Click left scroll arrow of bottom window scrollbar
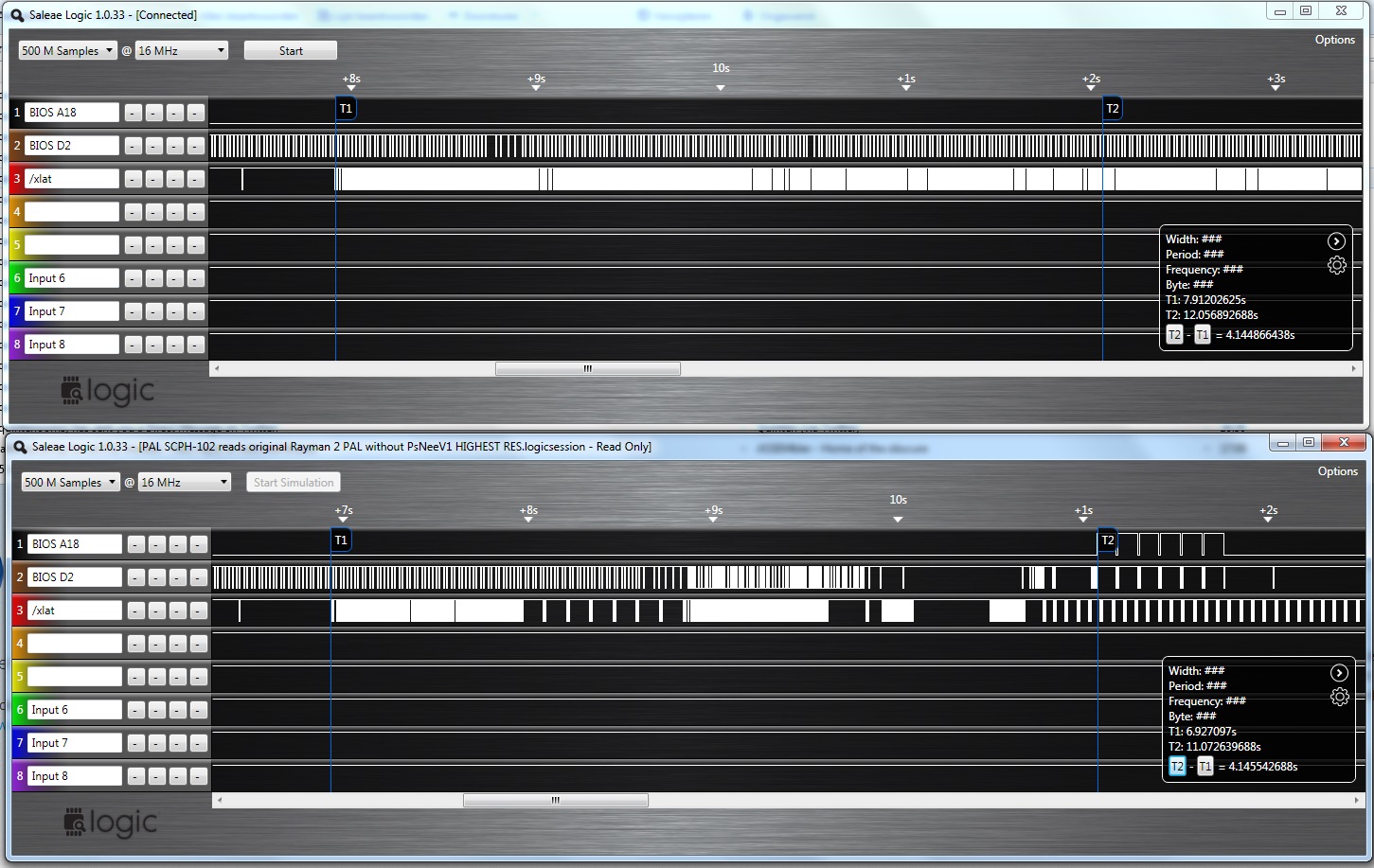This screenshot has height=868, width=1374. point(220,801)
